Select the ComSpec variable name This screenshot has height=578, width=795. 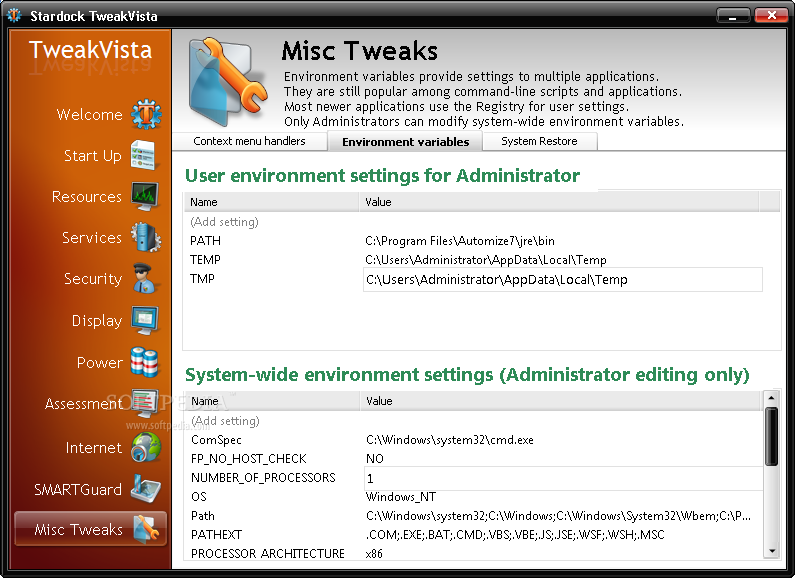pyautogui.click(x=216, y=440)
